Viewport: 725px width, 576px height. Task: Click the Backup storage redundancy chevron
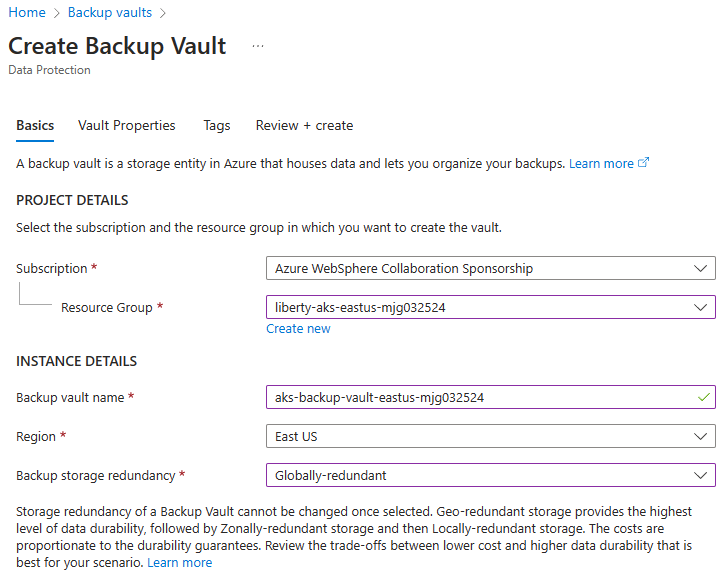point(700,475)
